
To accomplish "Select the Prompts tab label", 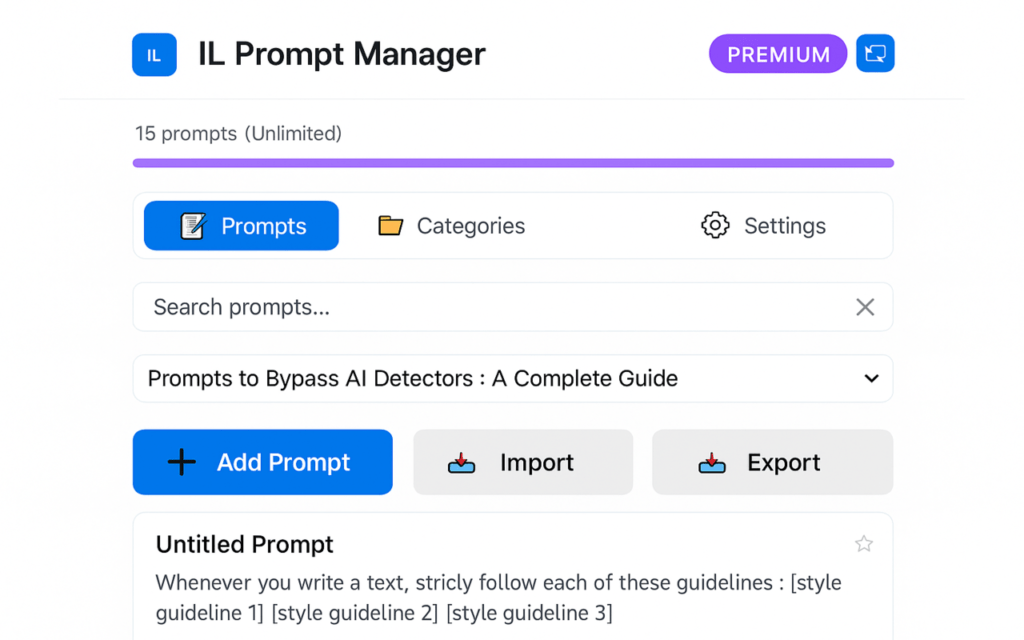I will [264, 226].
